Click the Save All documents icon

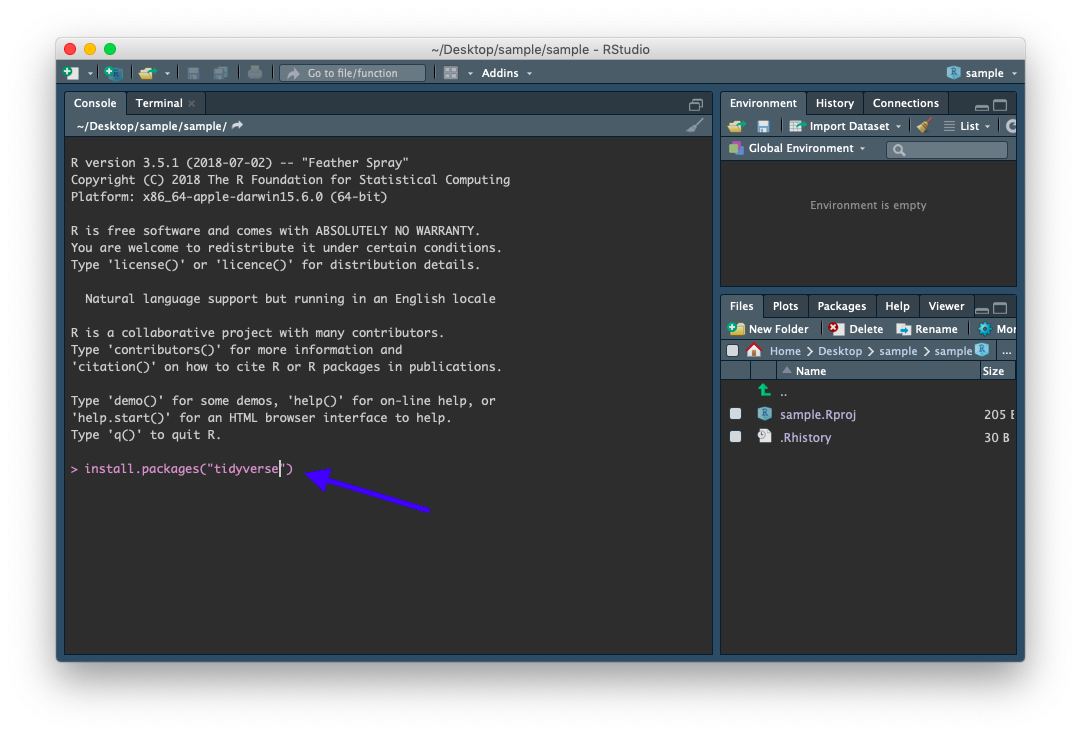tap(221, 73)
